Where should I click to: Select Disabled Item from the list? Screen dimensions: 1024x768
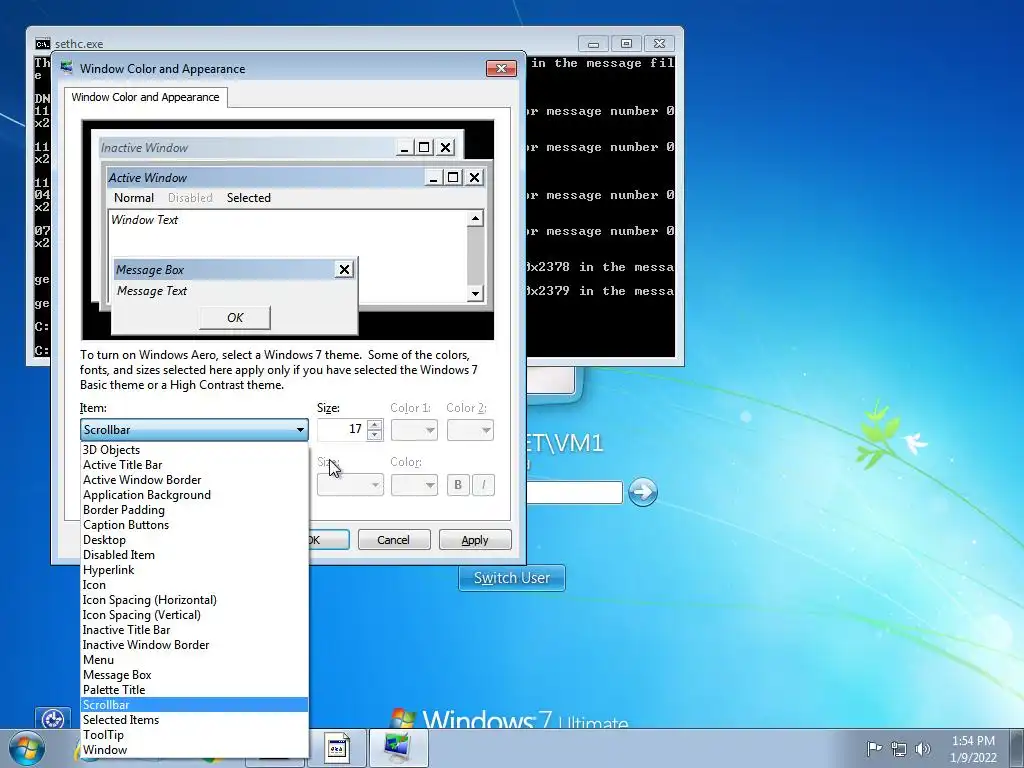coord(194,555)
